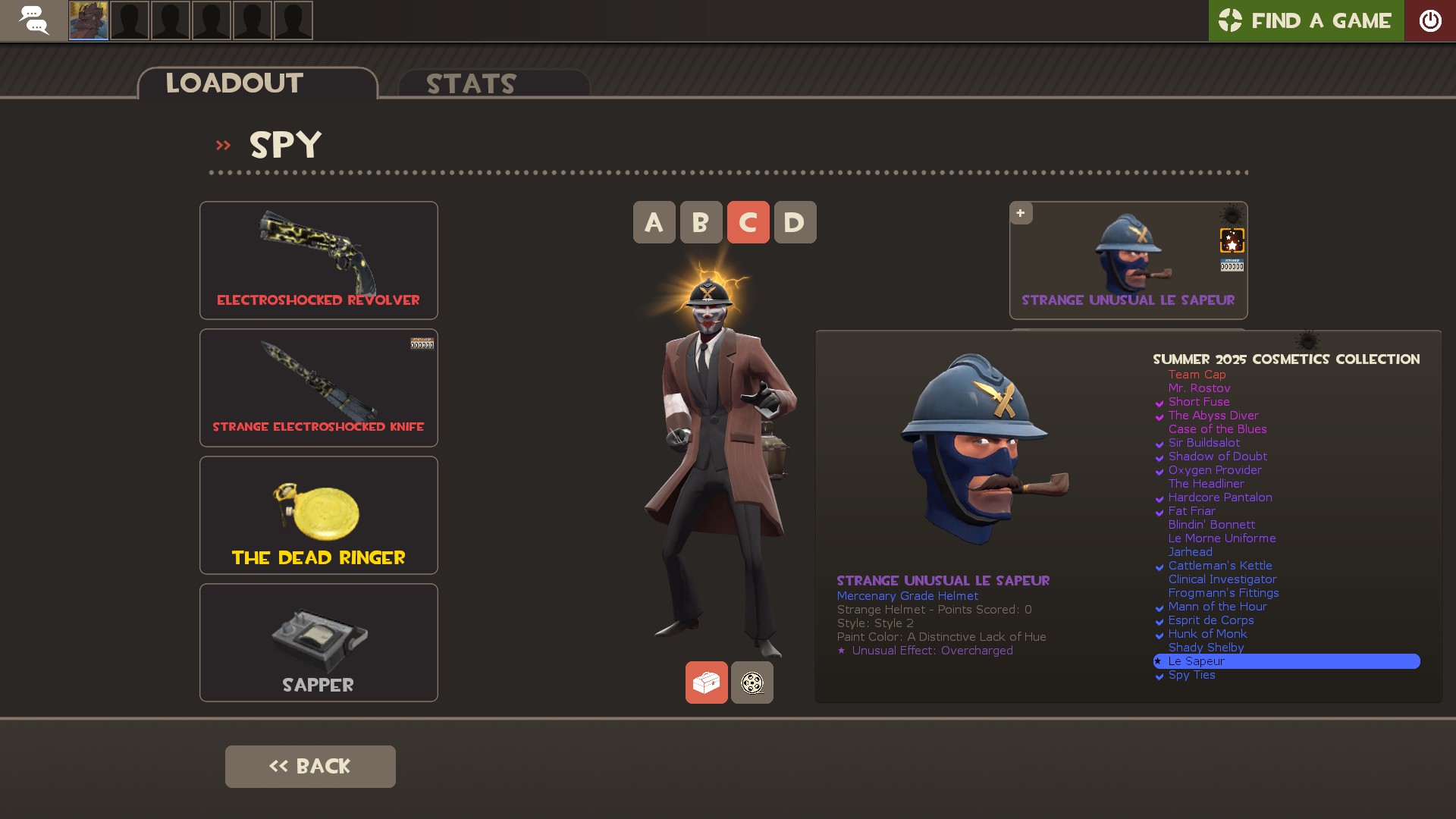Image resolution: width=1456 pixels, height=819 pixels.
Task: Open the chat speech bubble icon
Action: [33, 20]
